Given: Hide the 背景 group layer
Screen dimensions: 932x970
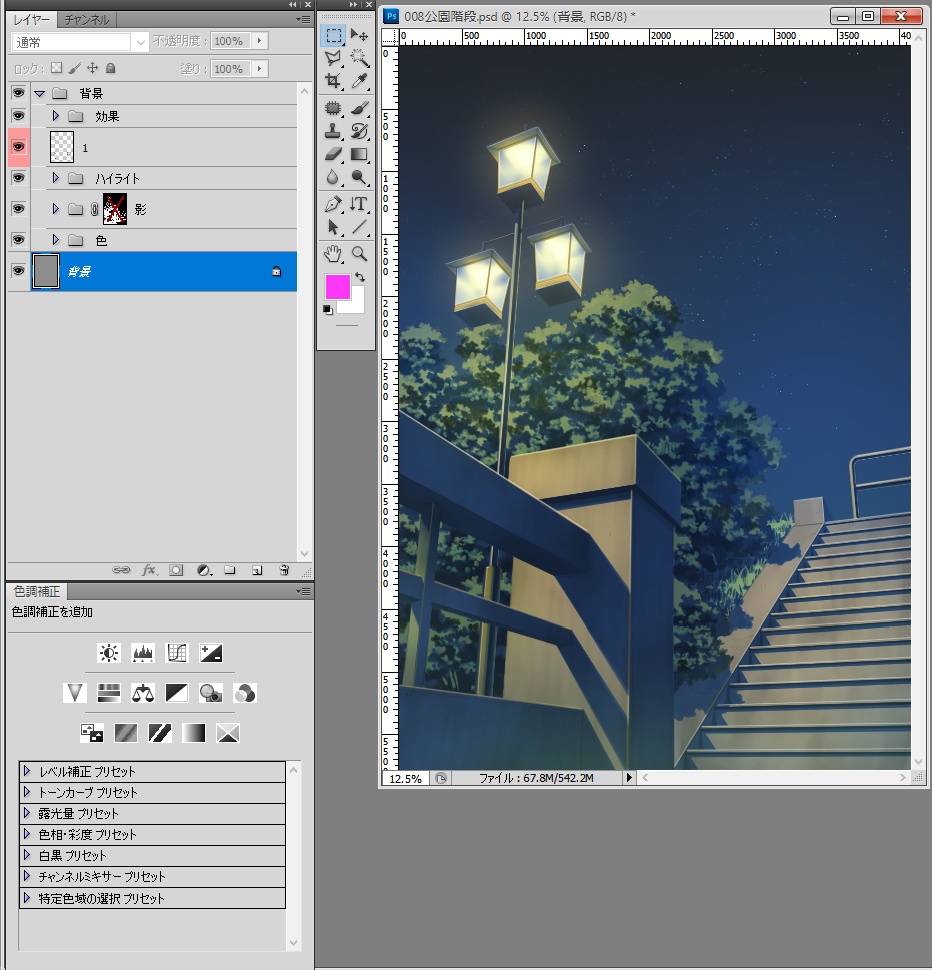Looking at the screenshot, I should pos(19,93).
